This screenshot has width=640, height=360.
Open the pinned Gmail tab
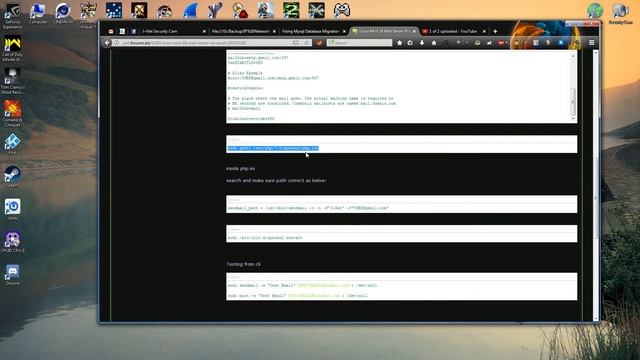(x=111, y=31)
